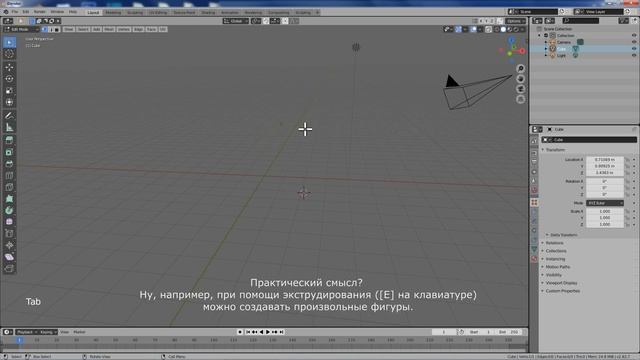Hide the Camera in outliner
The height and width of the screenshot is (360, 640).
pyautogui.click(x=634, y=42)
